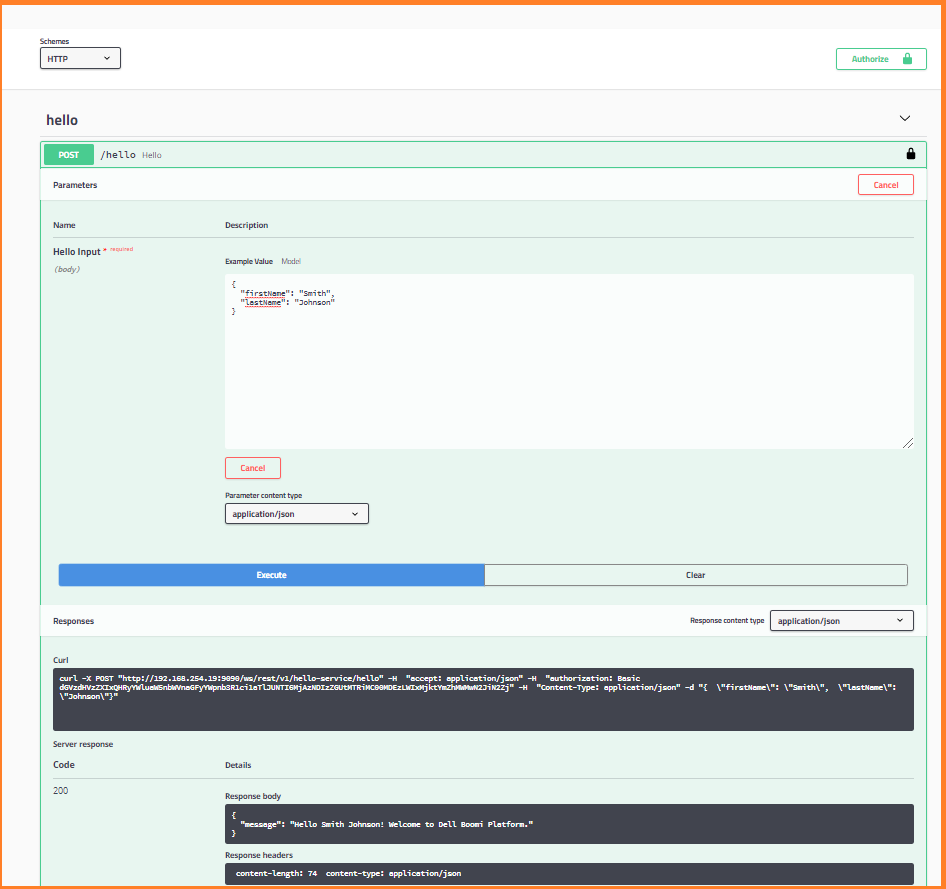Screen dimensions: 946x889
Task: Switch to the Example Value tab
Action: [249, 261]
